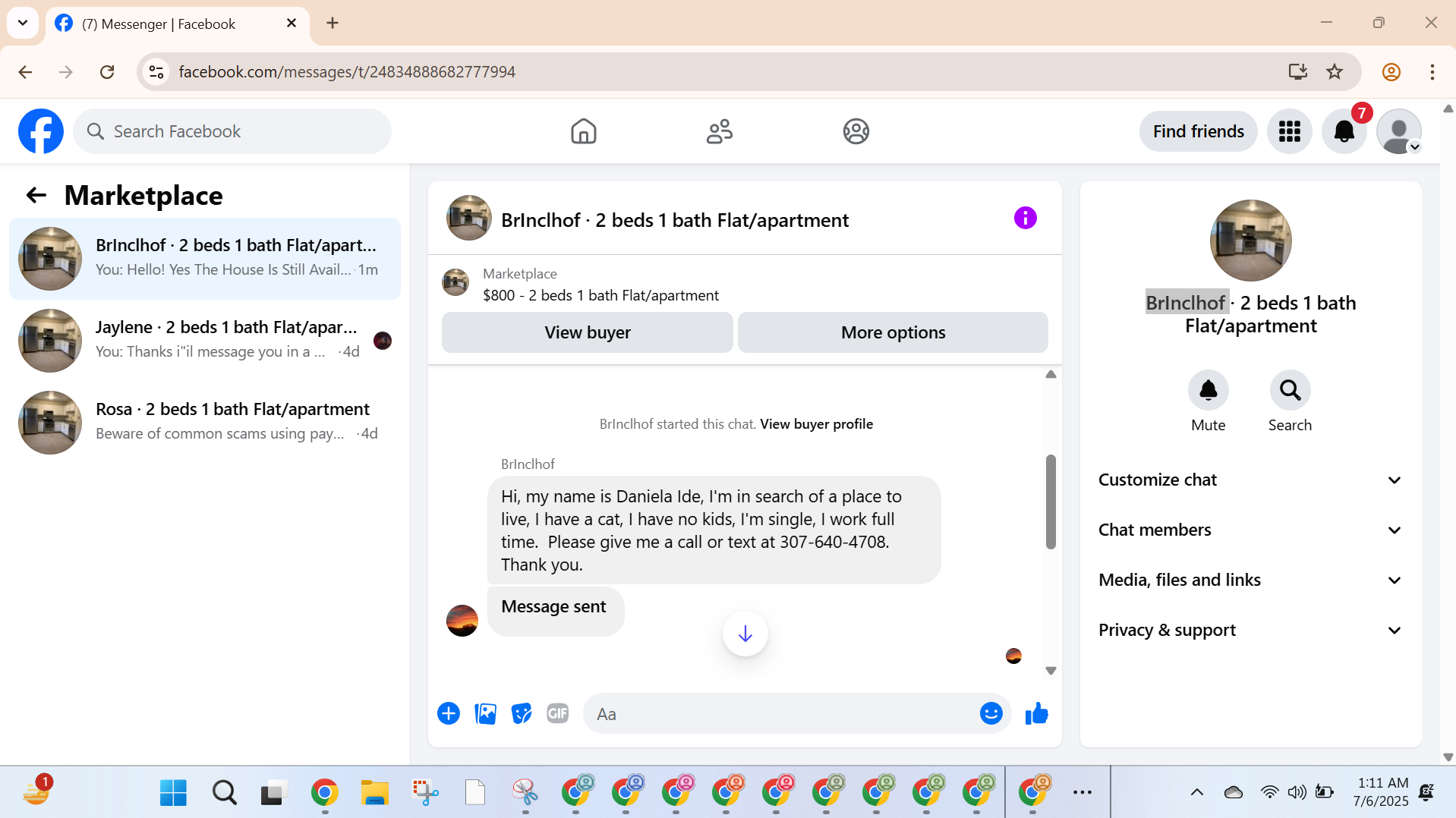1456x818 pixels.
Task: Open the Notifications bell with 7 badge
Action: click(1344, 131)
